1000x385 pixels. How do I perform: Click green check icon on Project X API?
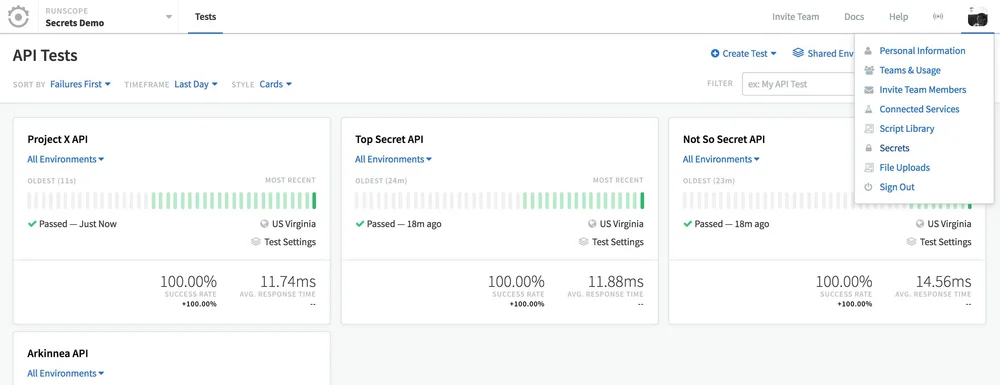click(x=32, y=224)
